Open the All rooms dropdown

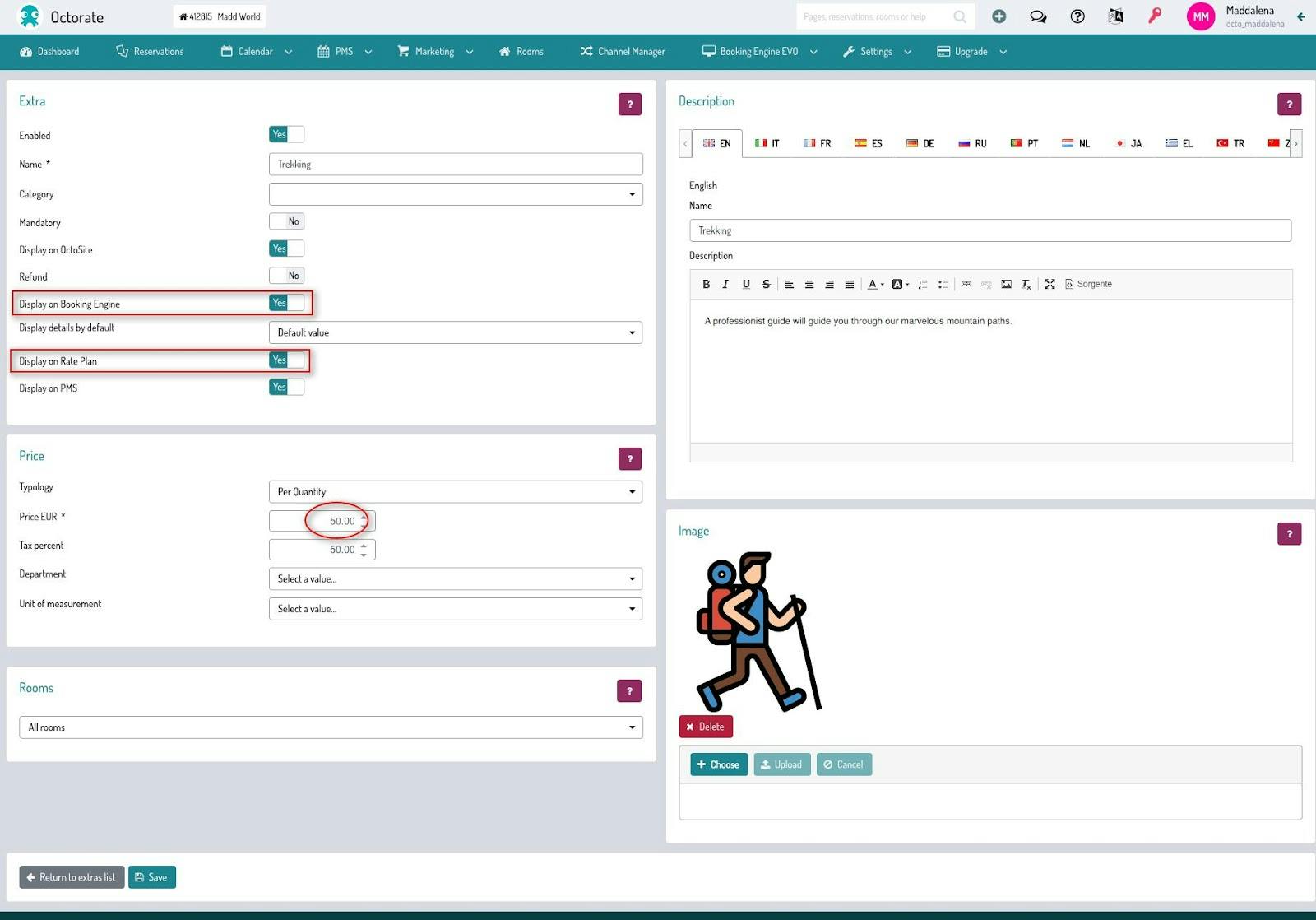331,727
